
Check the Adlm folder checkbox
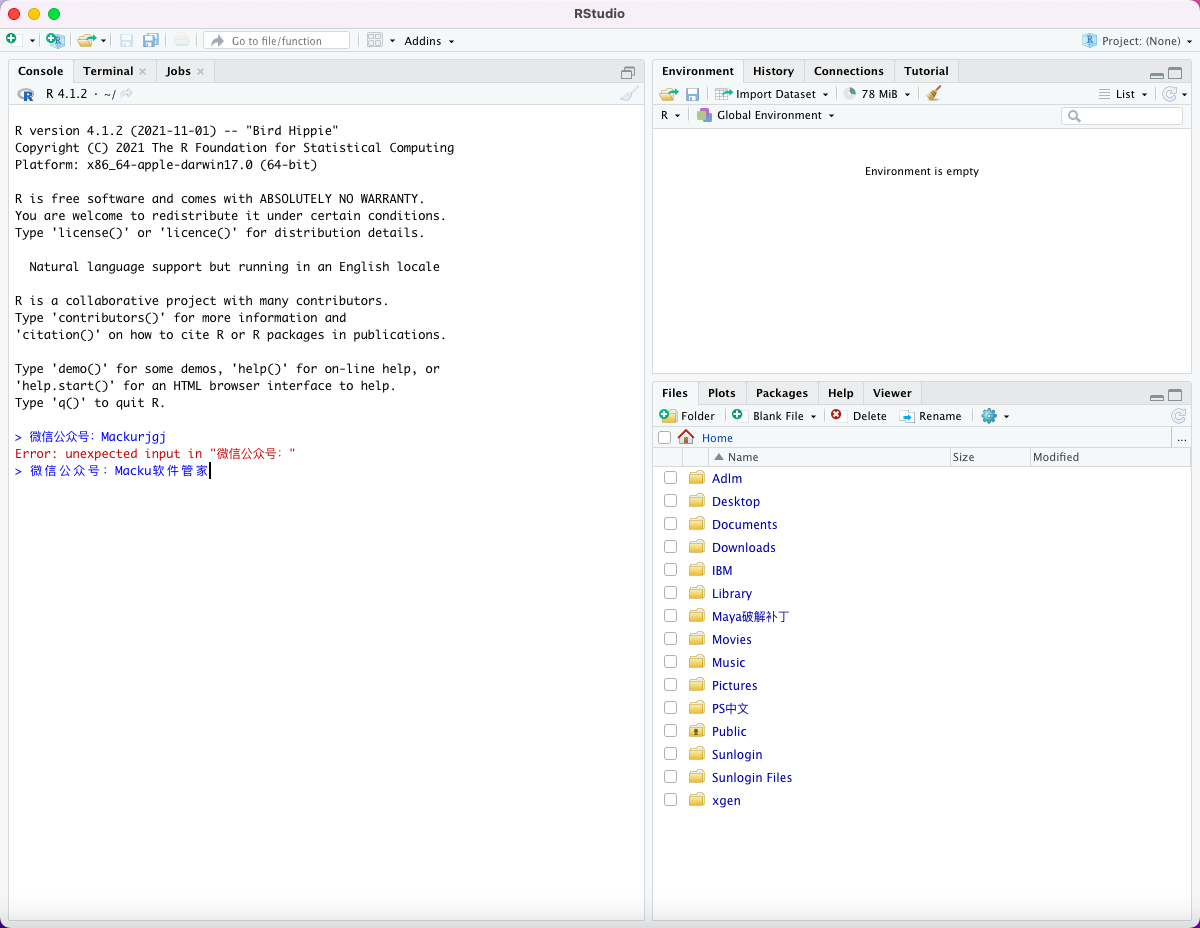pyautogui.click(x=670, y=478)
